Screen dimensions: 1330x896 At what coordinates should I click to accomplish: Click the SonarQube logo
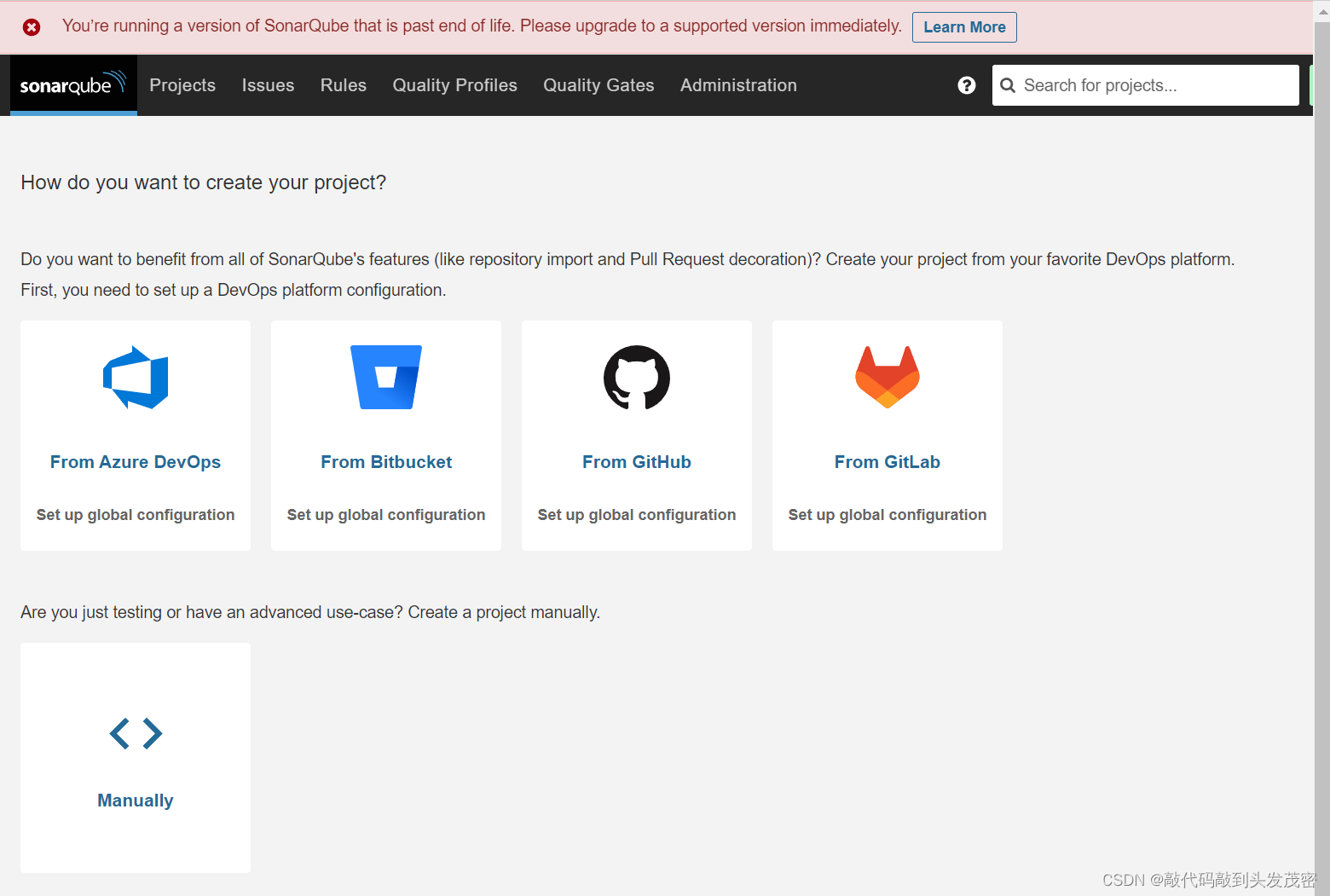pyautogui.click(x=73, y=84)
